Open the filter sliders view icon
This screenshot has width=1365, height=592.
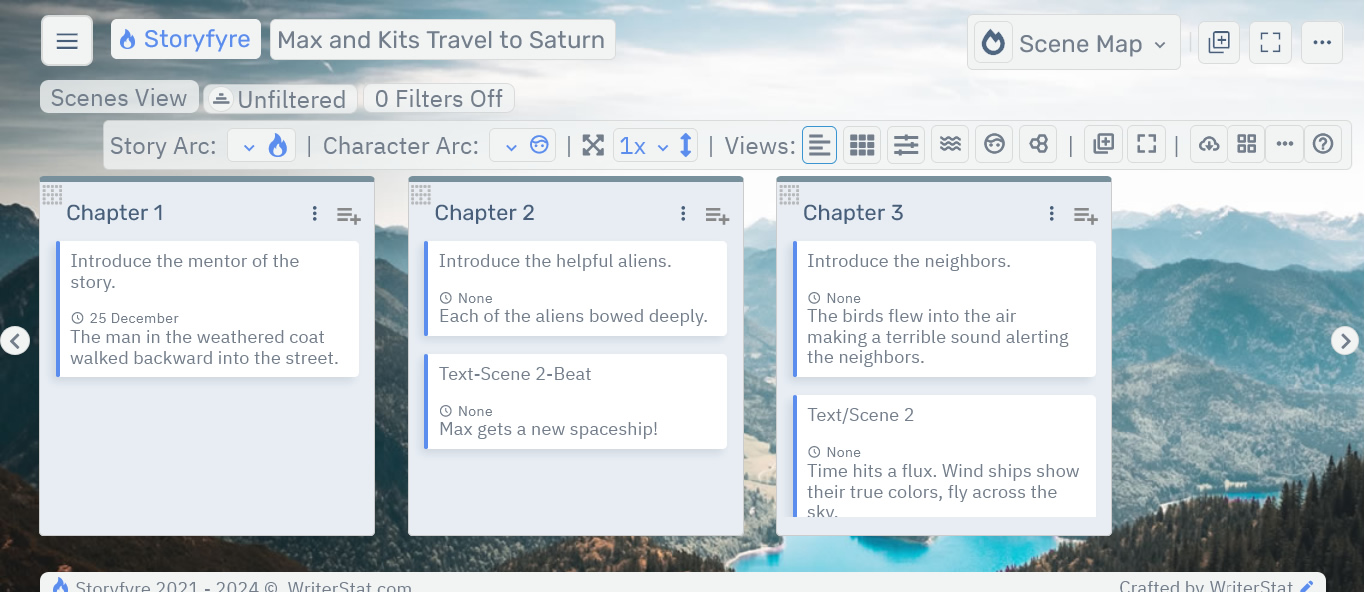(905, 144)
